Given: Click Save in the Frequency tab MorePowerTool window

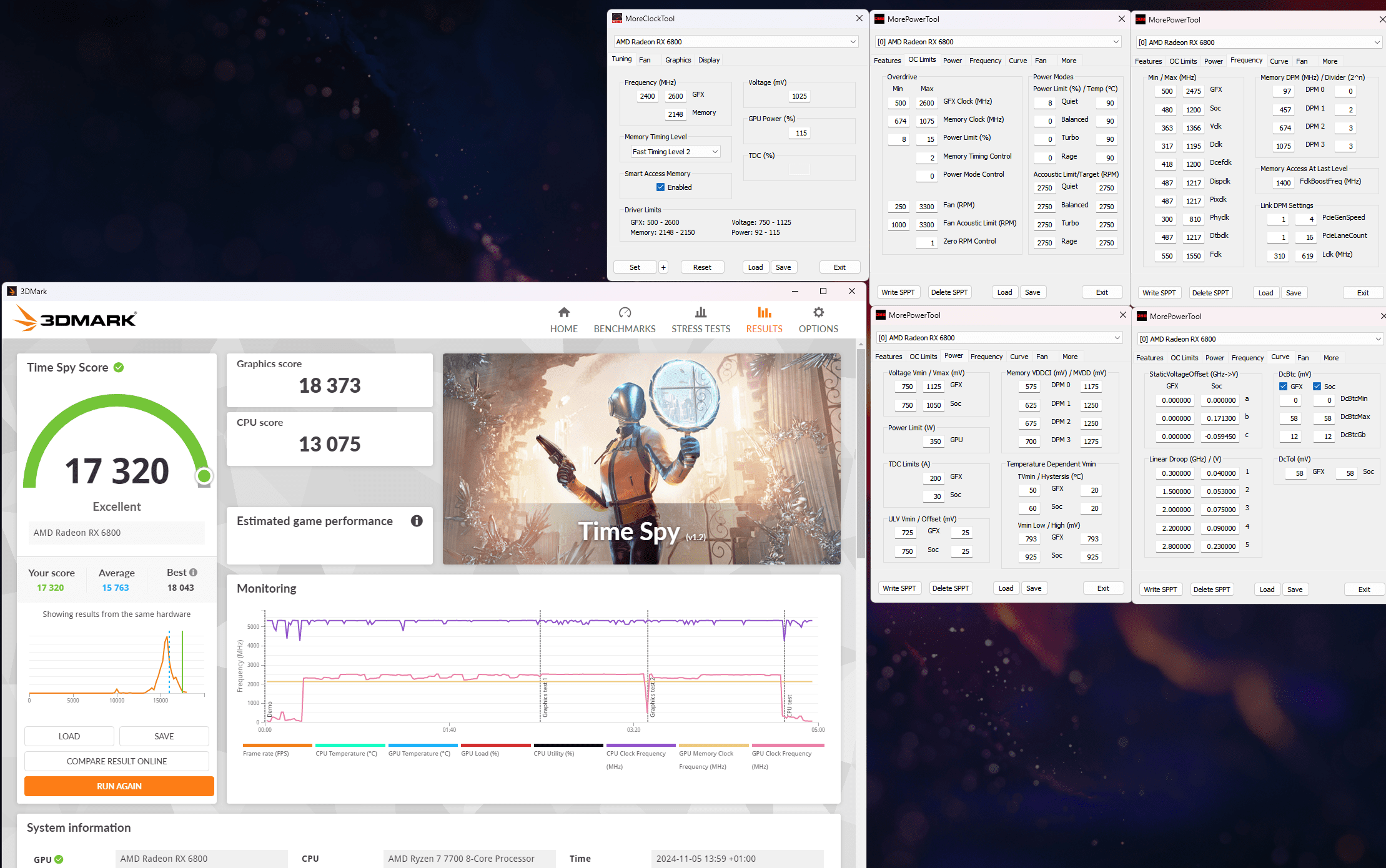Looking at the screenshot, I should 1294,293.
